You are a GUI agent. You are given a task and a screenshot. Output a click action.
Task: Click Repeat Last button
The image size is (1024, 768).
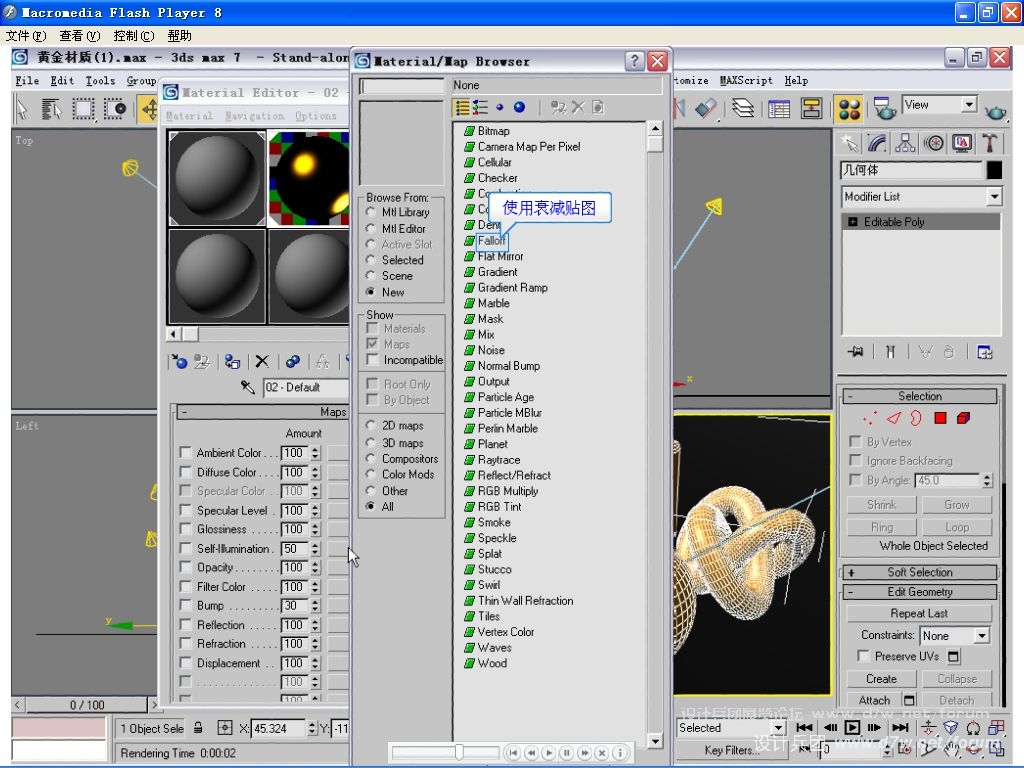click(x=919, y=613)
